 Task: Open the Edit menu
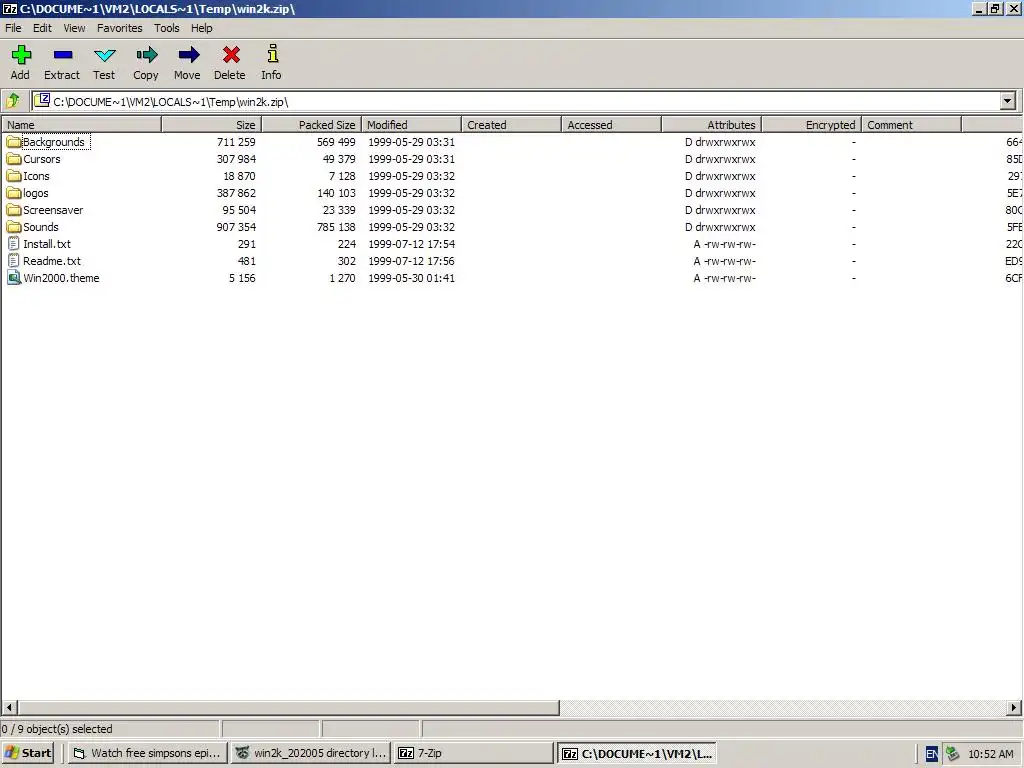pyautogui.click(x=42, y=28)
